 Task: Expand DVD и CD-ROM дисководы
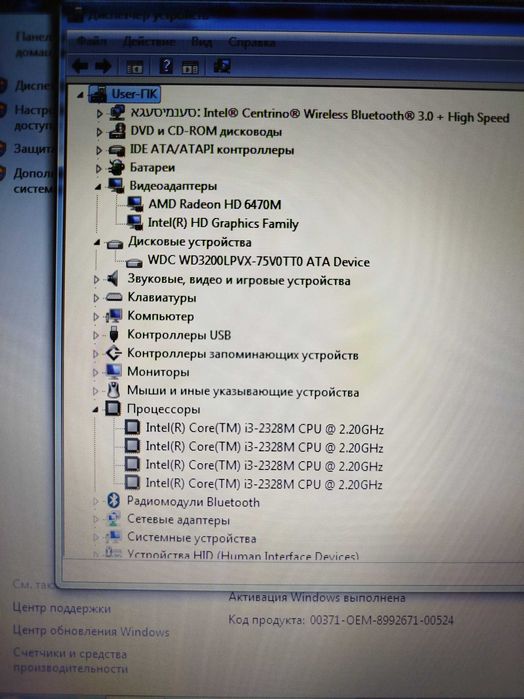pyautogui.click(x=99, y=132)
